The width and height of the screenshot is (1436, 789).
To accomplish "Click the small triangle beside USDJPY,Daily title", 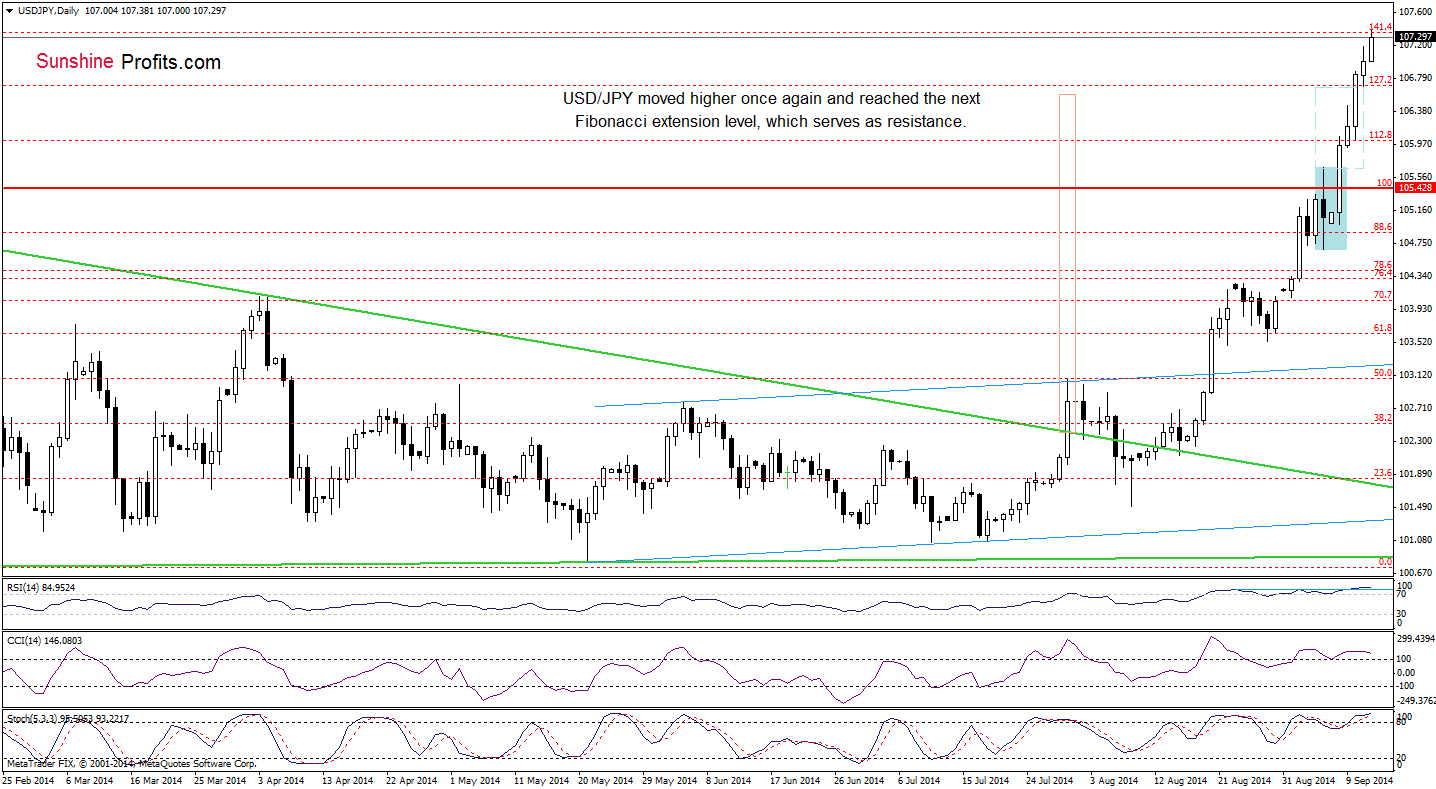I will [9, 10].
